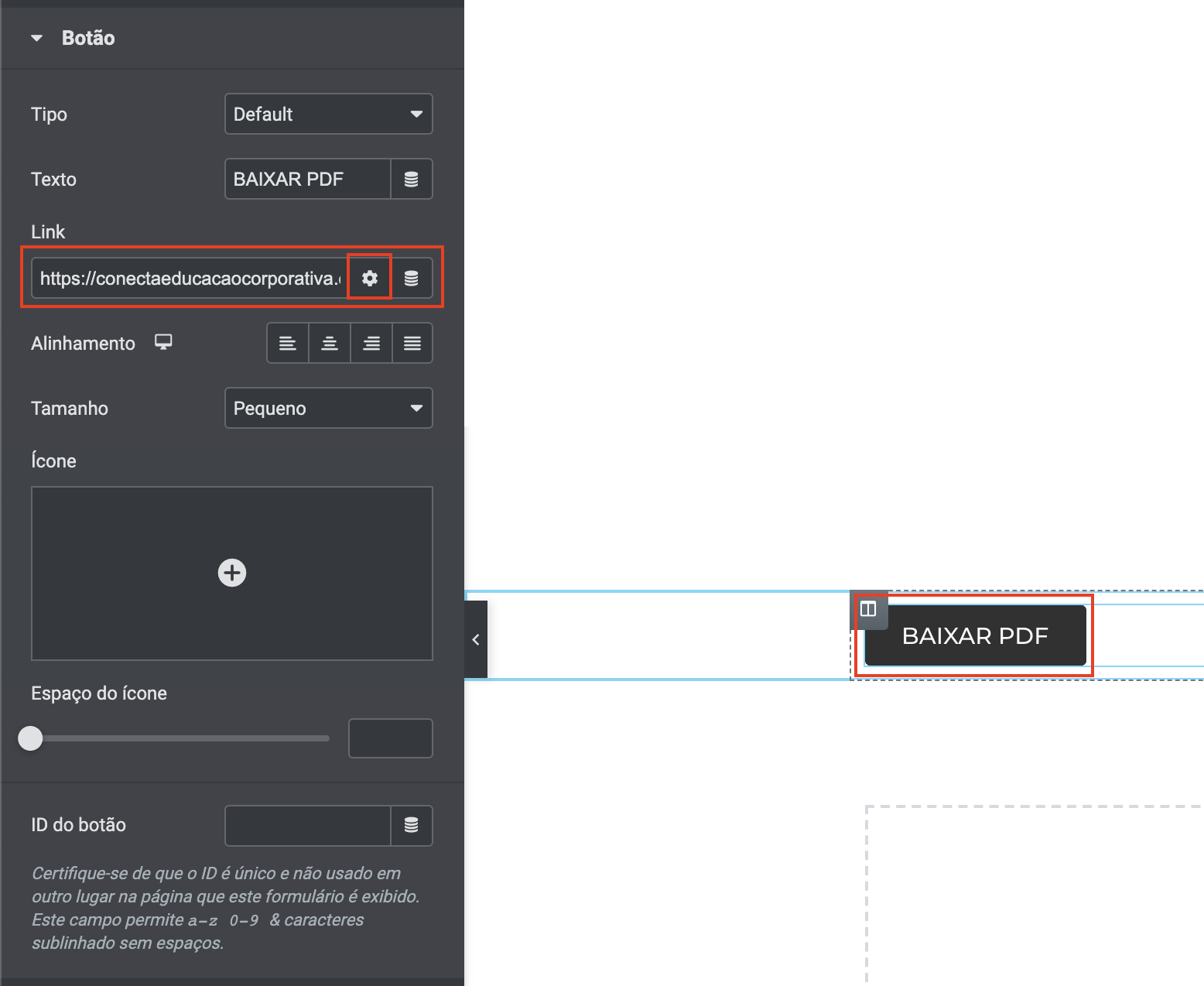Open the Tipo dropdown showing Default
Image resolution: width=1204 pixels, height=986 pixels.
click(329, 114)
